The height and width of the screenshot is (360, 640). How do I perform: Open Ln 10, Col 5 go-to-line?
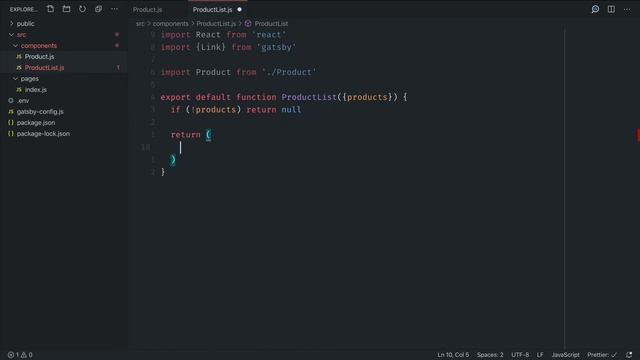click(x=453, y=355)
